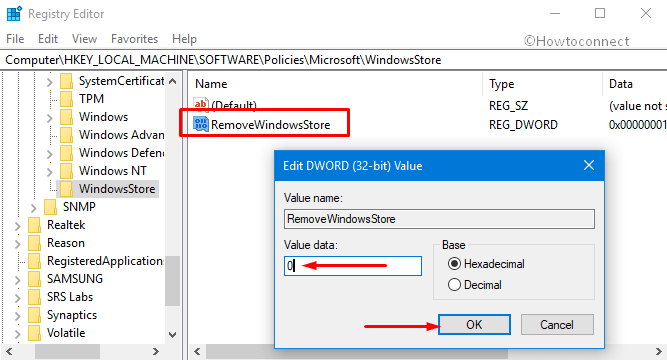Select the (Default) string value icon
The width and height of the screenshot is (667, 360).
coord(201,104)
